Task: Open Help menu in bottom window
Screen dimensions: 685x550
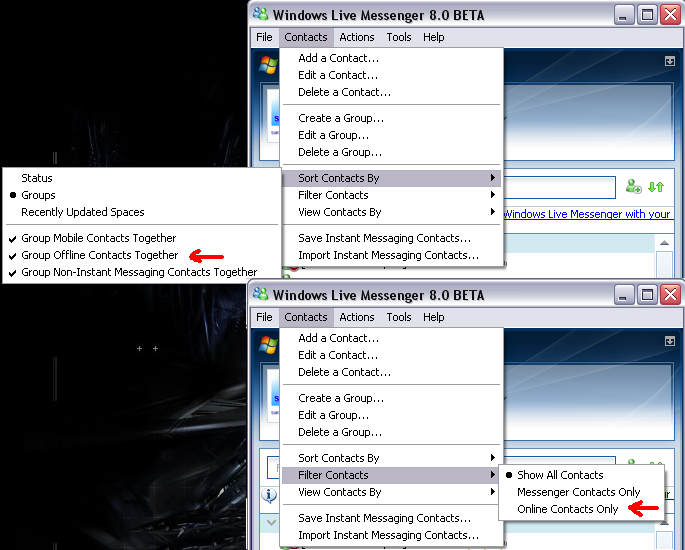Action: pos(433,317)
